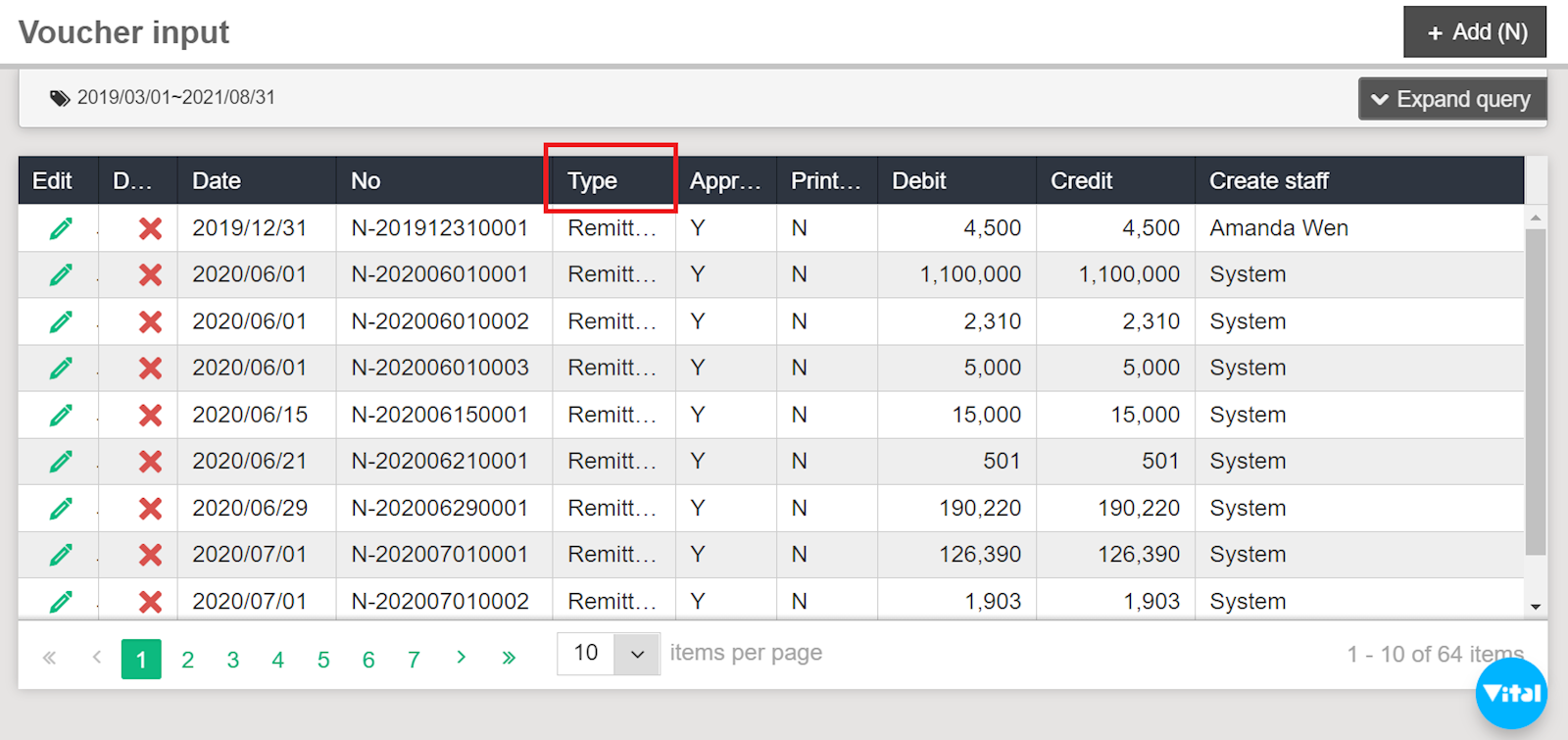Screen dimensions: 1568x740
Task: Open the items per page dropdown
Action: tap(637, 654)
